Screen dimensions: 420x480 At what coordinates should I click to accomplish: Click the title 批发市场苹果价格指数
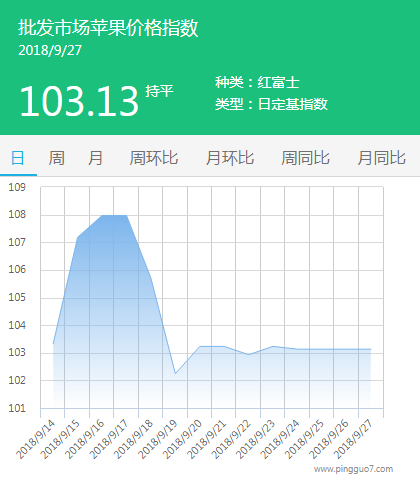click(x=108, y=27)
